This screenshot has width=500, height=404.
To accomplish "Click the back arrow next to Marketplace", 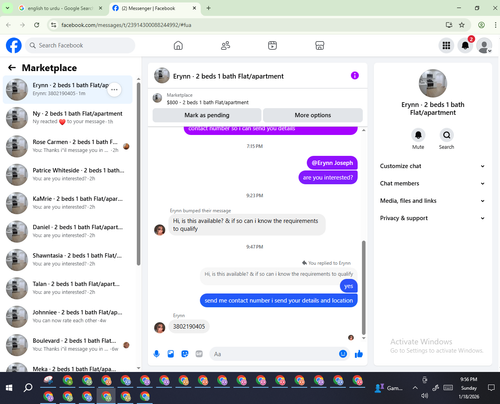I will (x=12, y=68).
